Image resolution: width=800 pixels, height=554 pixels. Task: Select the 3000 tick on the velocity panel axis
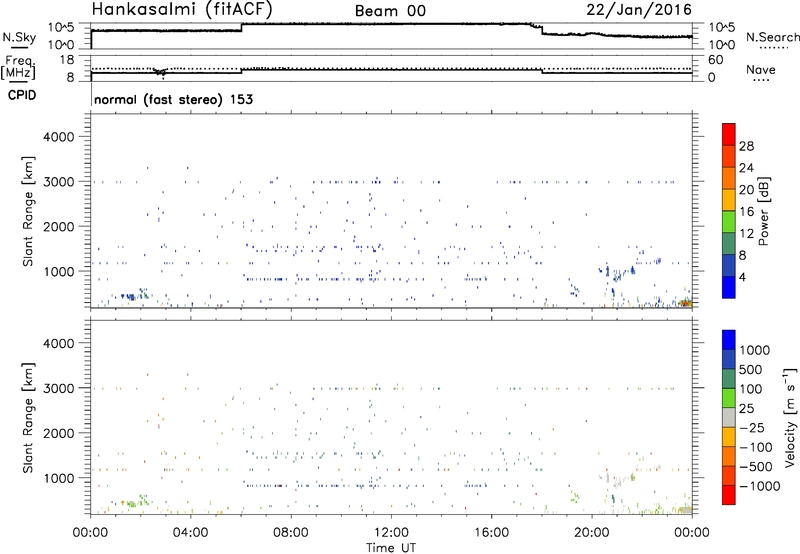click(x=59, y=388)
